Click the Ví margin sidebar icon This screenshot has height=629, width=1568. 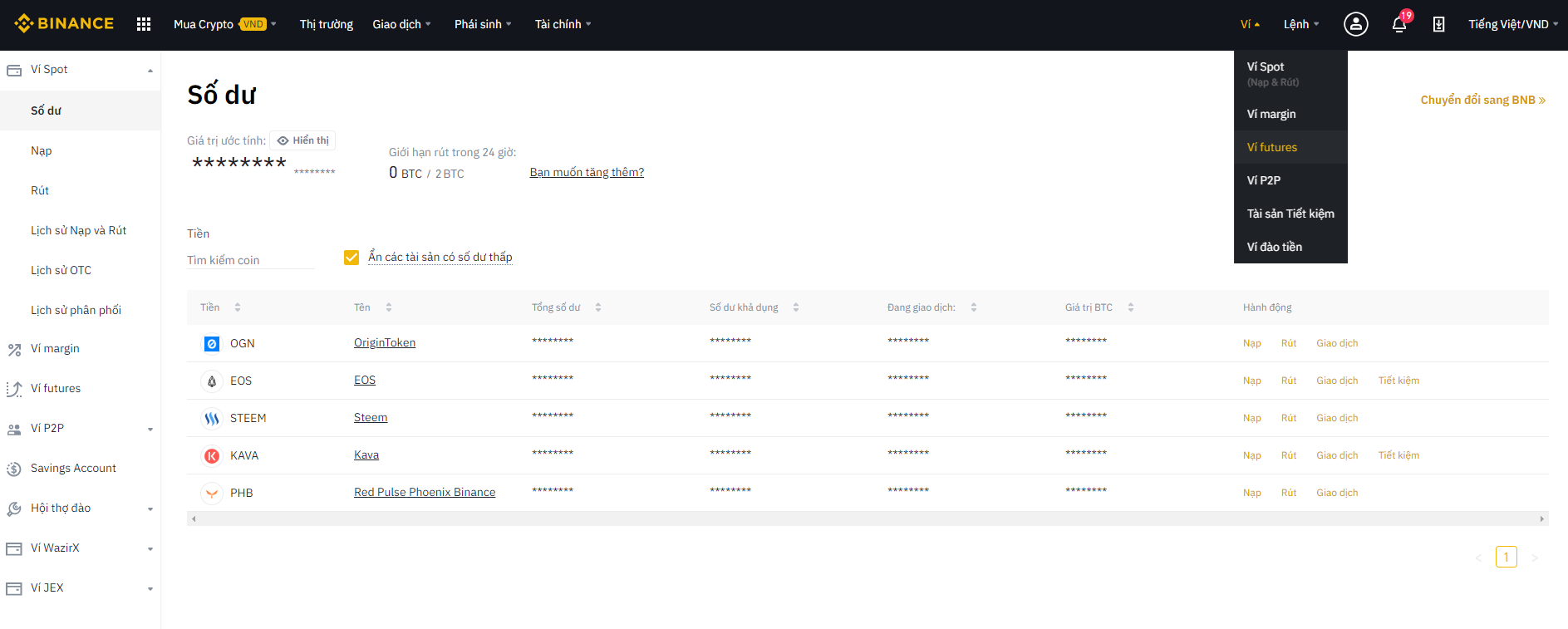14,349
